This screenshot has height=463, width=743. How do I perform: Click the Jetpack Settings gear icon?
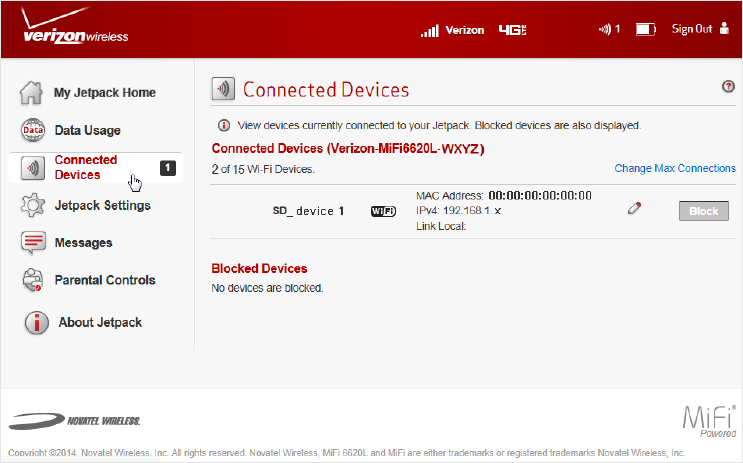[33, 206]
